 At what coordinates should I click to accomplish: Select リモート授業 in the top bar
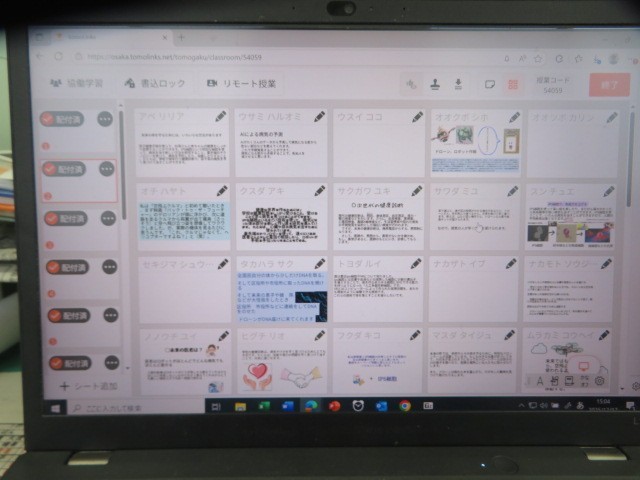coord(240,84)
